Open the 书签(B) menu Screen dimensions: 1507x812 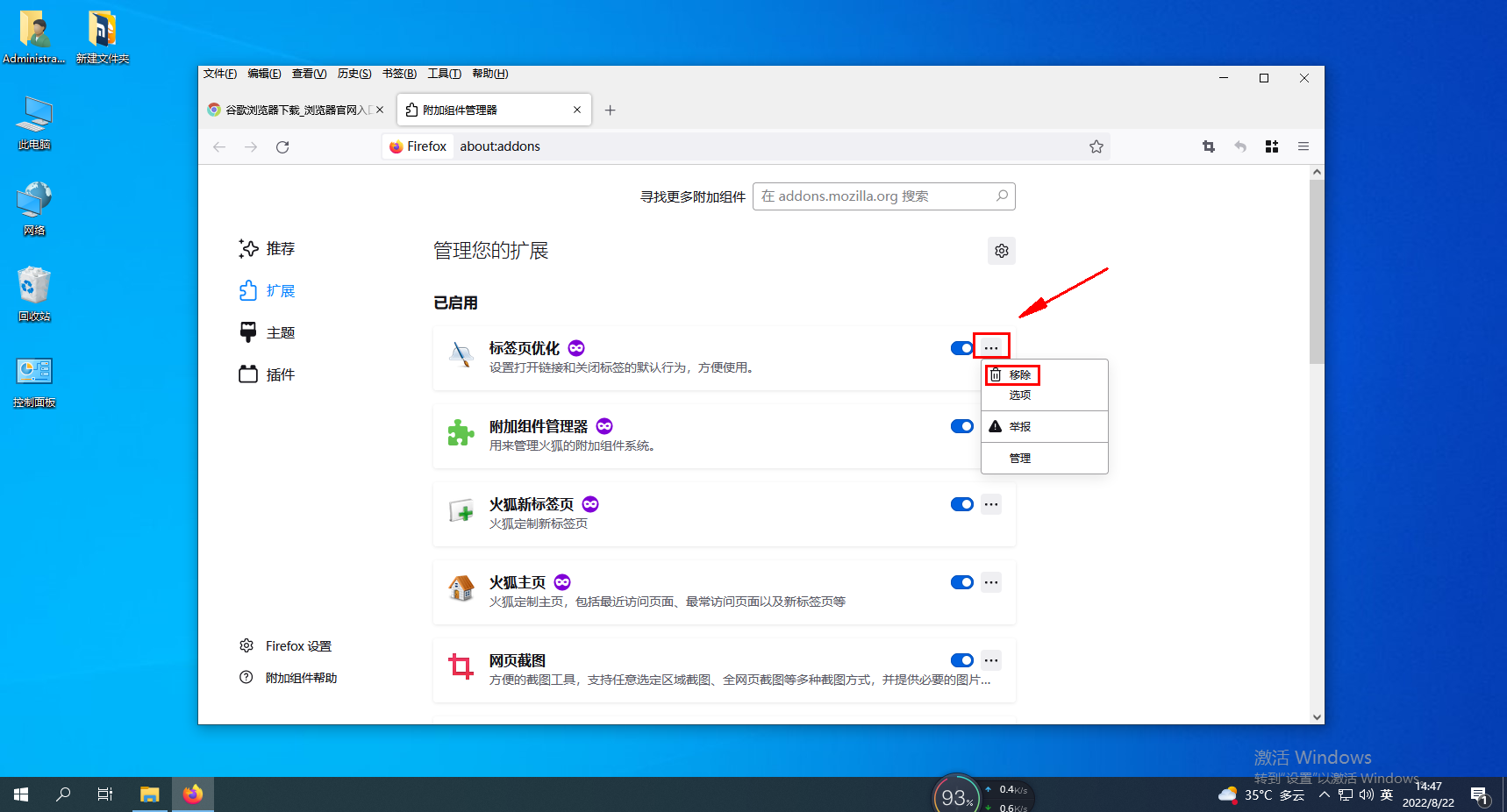(x=399, y=74)
